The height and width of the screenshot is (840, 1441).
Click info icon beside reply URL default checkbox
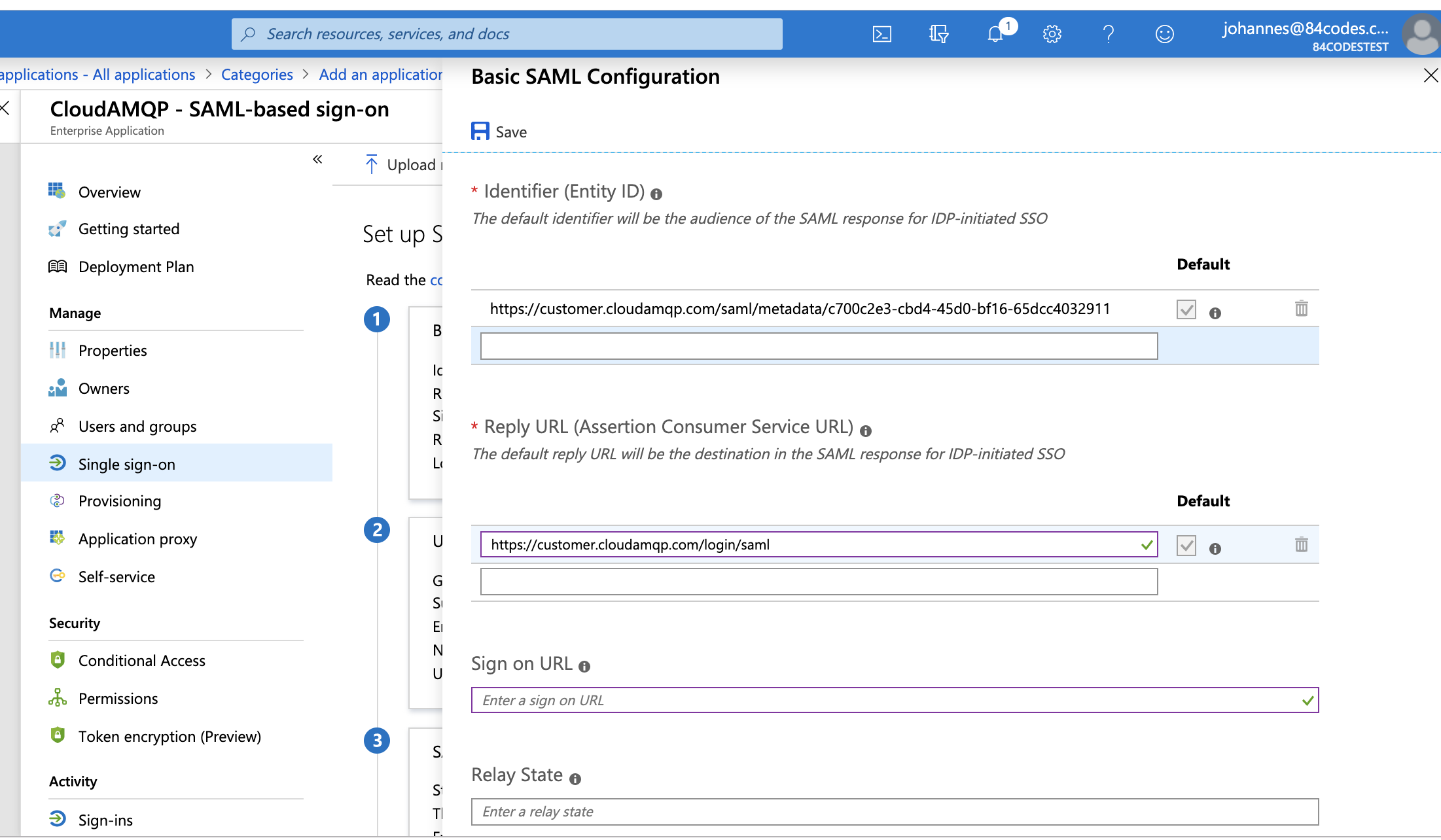point(1215,549)
